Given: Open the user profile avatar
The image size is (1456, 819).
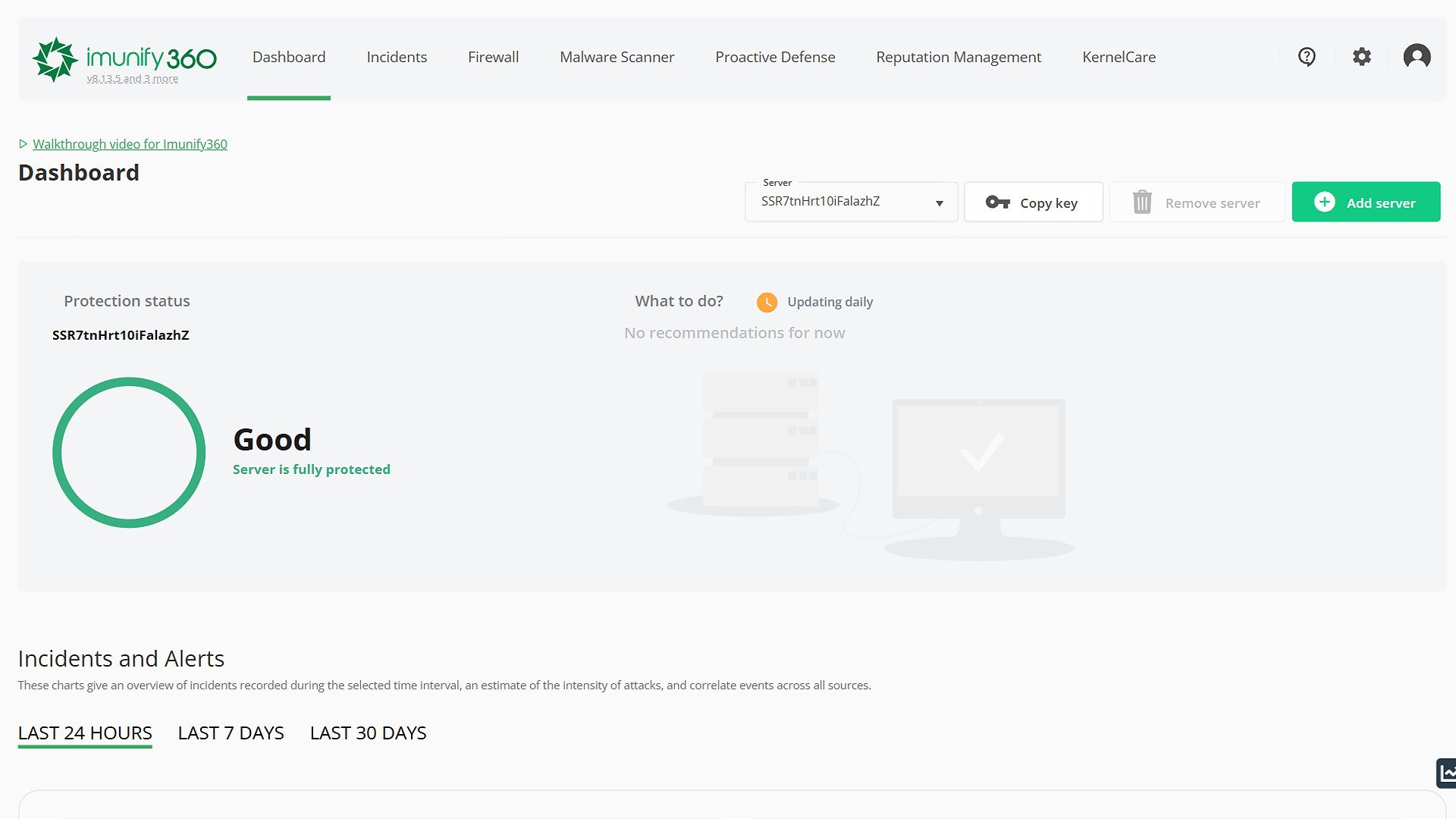Looking at the screenshot, I should tap(1417, 57).
